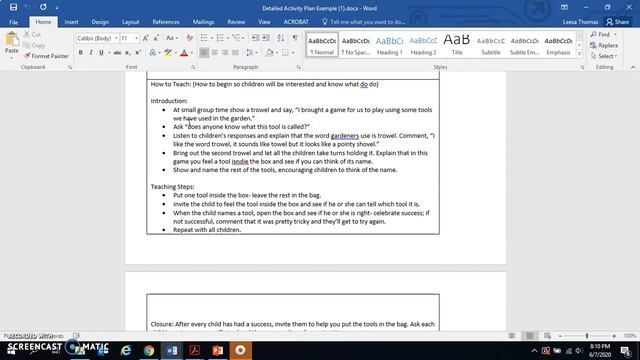Click Find in the Editing group

(604, 35)
